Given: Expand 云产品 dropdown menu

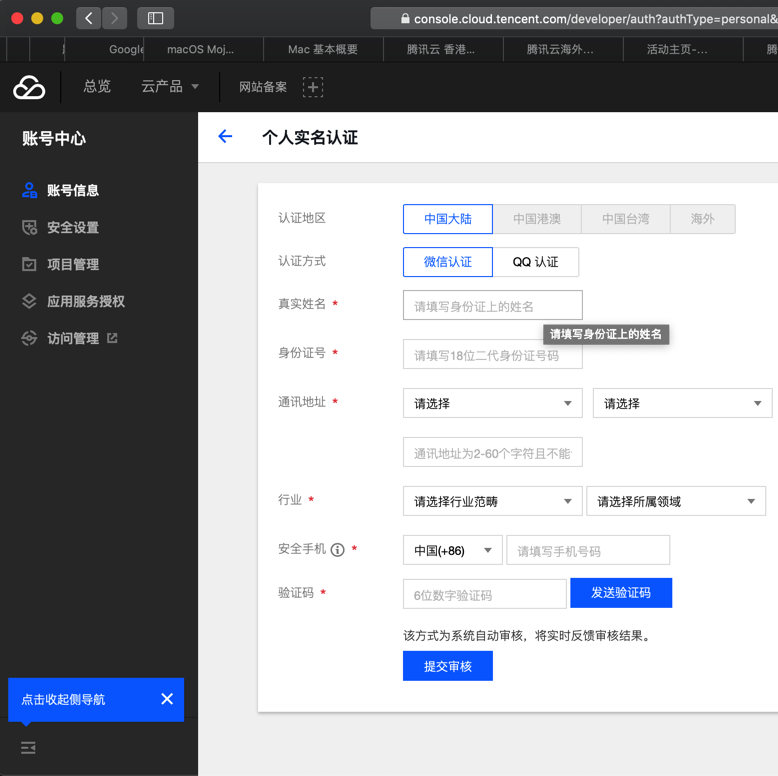Looking at the screenshot, I should coord(170,86).
